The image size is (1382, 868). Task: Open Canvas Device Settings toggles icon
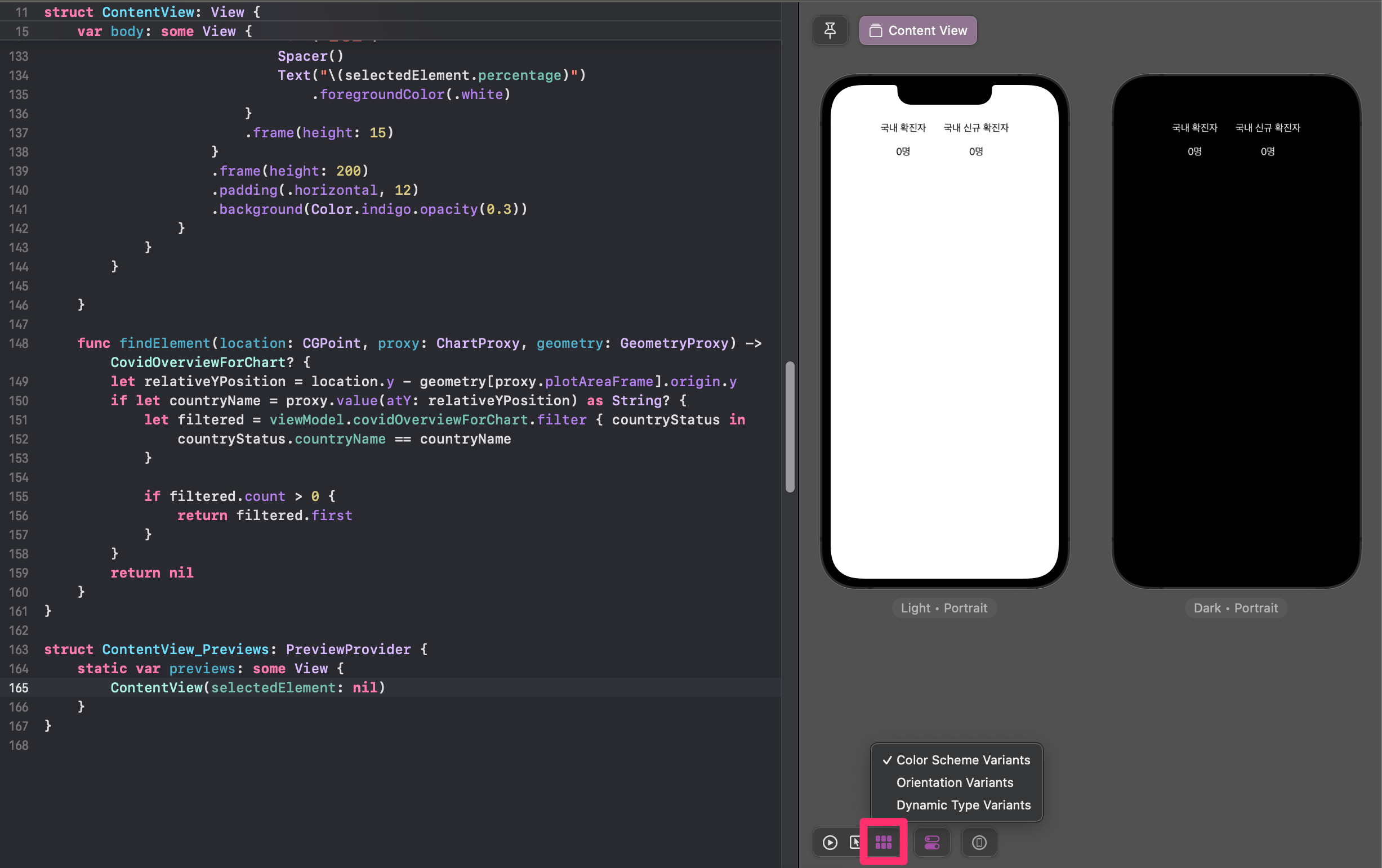tap(932, 842)
